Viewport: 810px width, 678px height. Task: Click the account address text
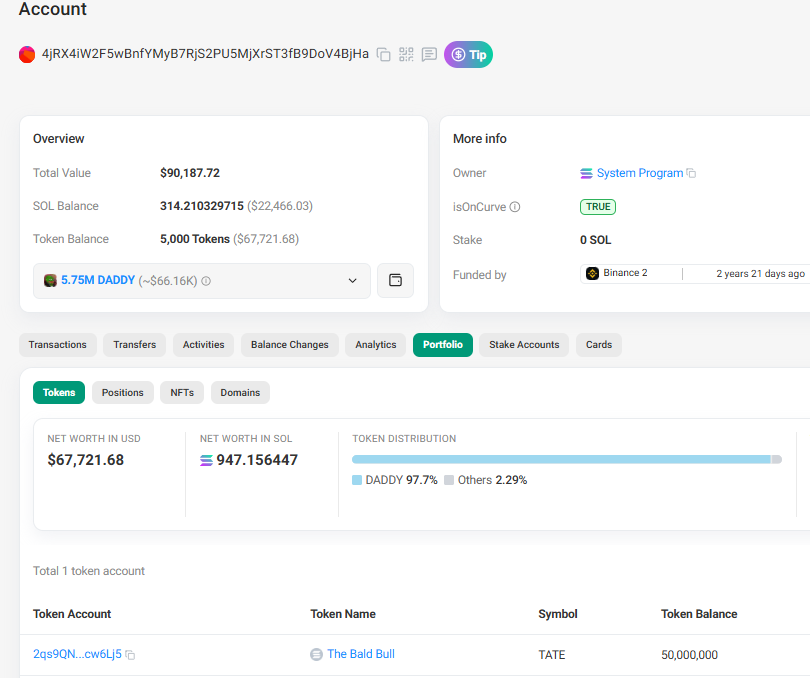point(205,54)
